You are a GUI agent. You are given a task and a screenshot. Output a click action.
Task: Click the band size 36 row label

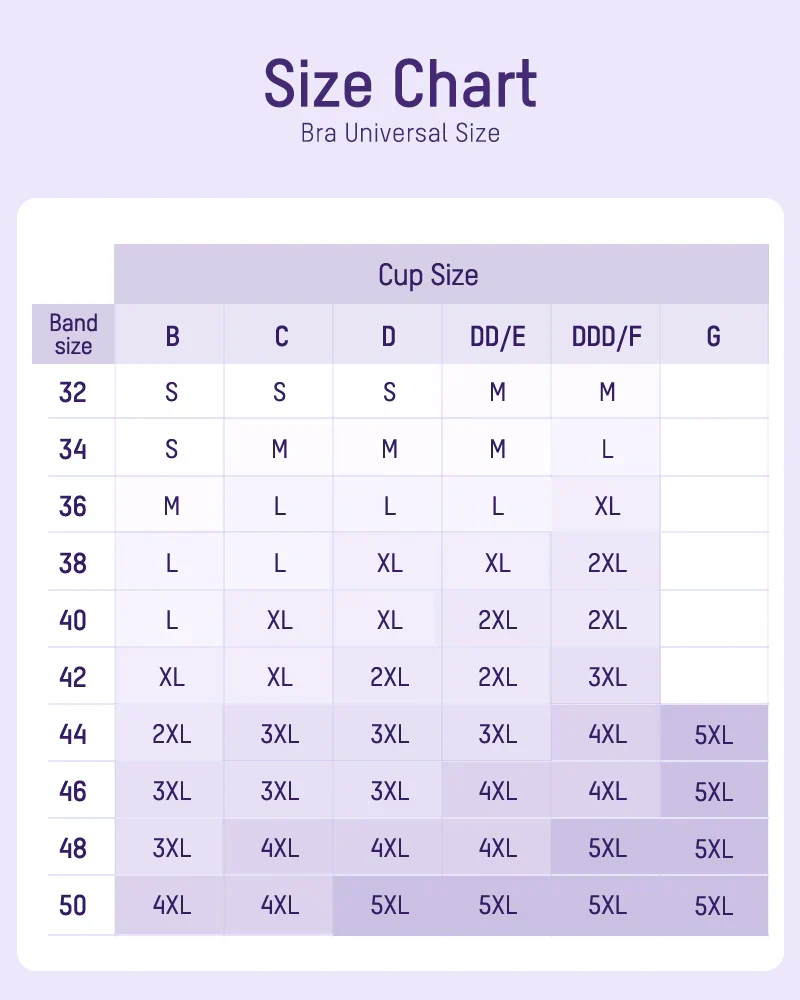pos(73,506)
